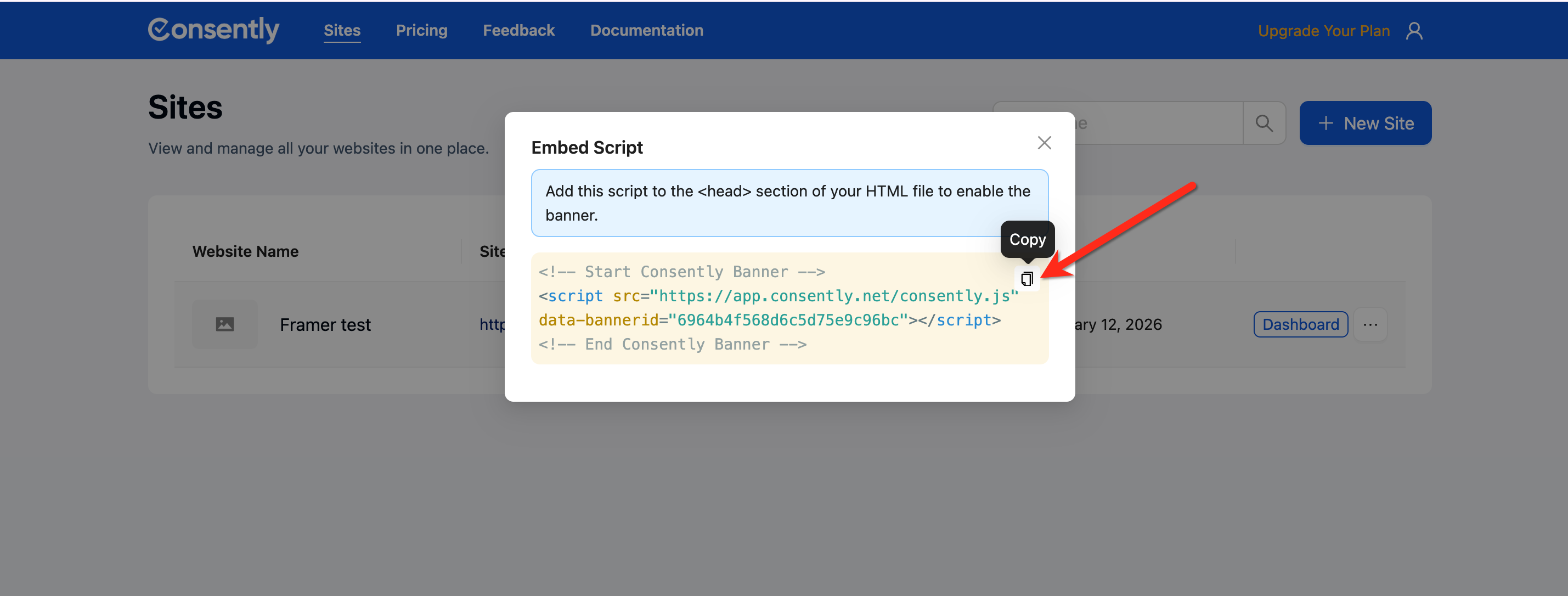The width and height of the screenshot is (1568, 596).
Task: Click the Embed Script dialog title
Action: tap(587, 147)
